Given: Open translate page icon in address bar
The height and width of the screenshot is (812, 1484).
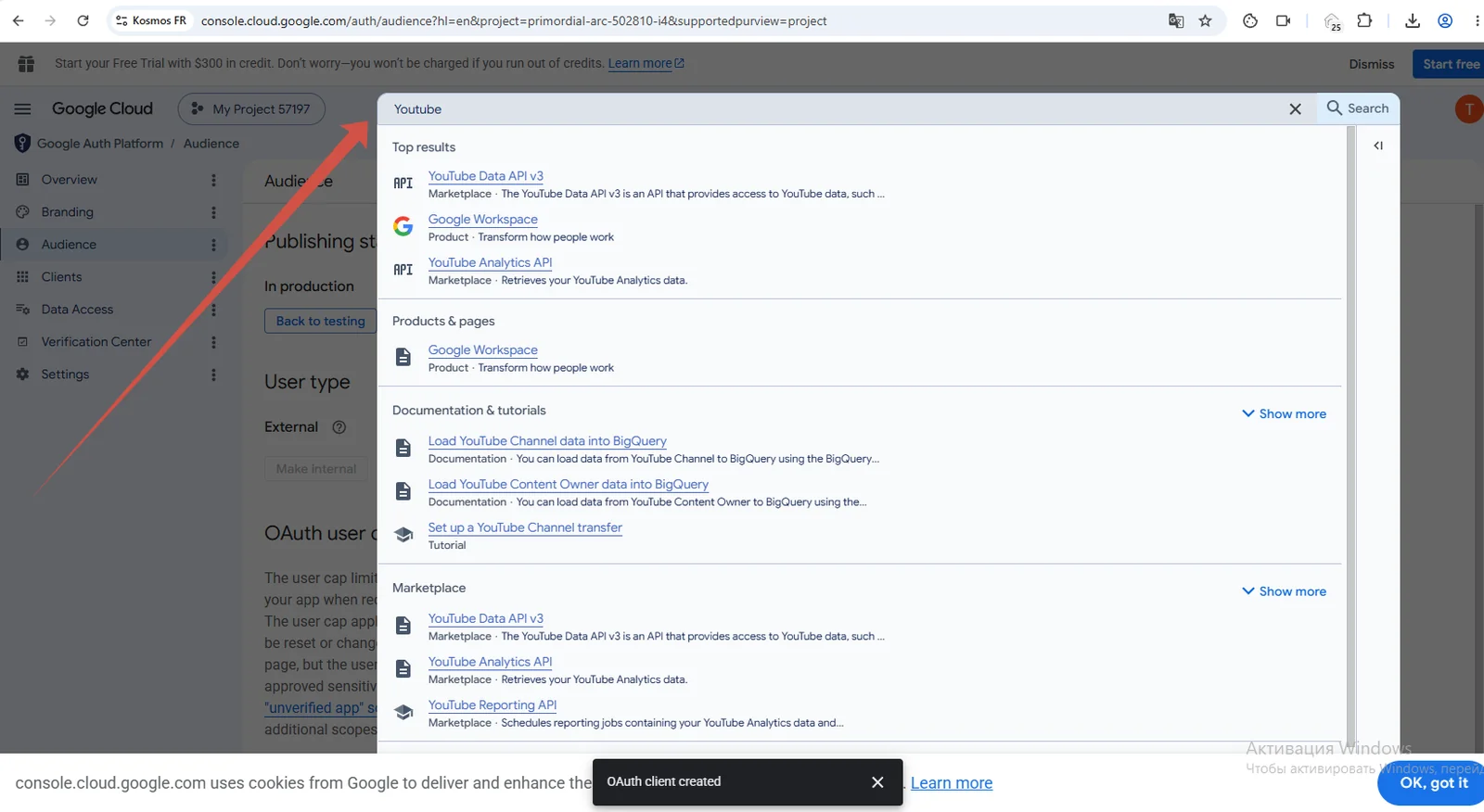Looking at the screenshot, I should [x=1176, y=20].
